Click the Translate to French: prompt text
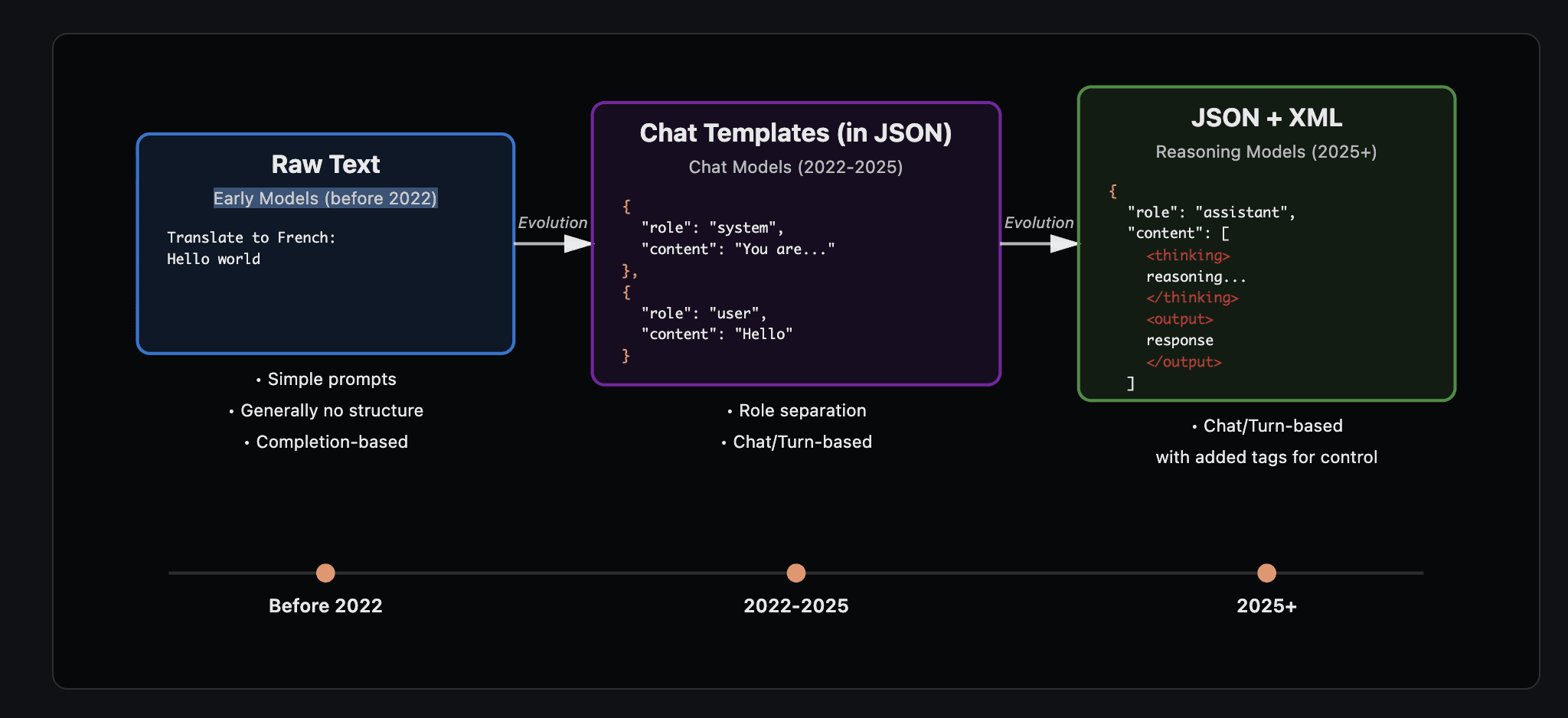The height and width of the screenshot is (718, 1568). pos(251,238)
